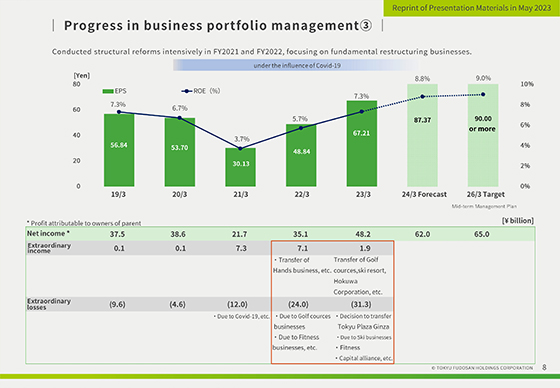Click the 'Profit attributable to owners of parent' footnote
The height and width of the screenshot is (388, 560).
tap(84, 223)
